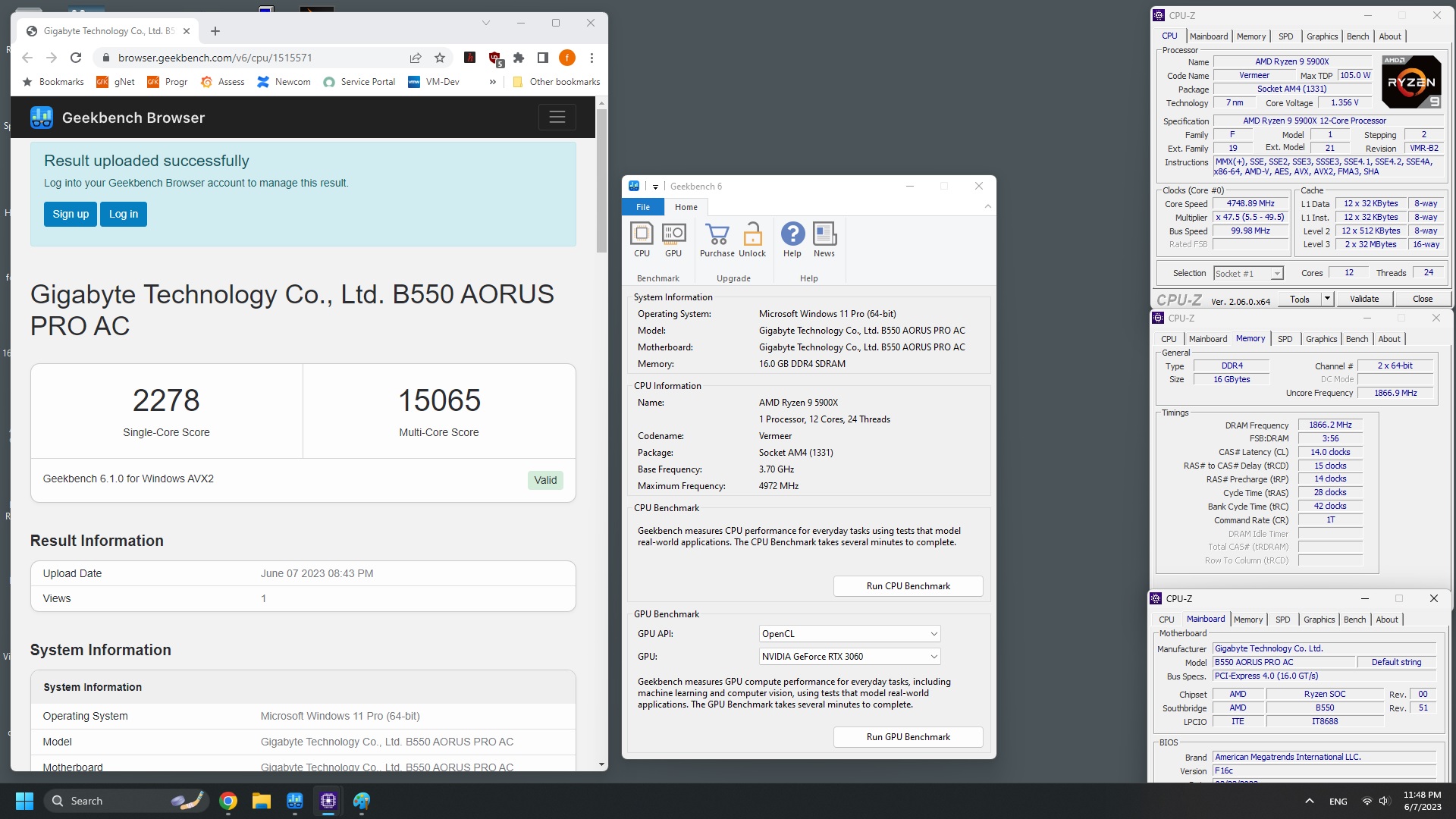1456x819 pixels.
Task: Open the volume control in system tray
Action: [1384, 802]
